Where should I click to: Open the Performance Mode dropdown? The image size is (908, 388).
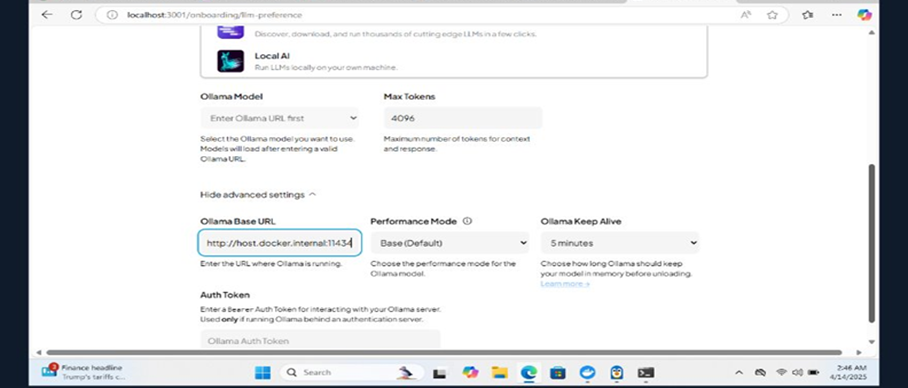(450, 243)
